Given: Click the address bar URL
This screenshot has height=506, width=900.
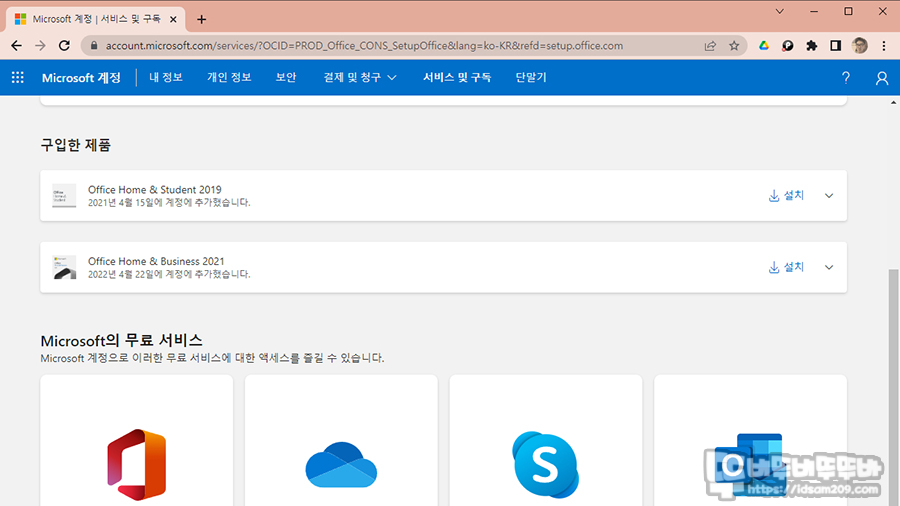Looking at the screenshot, I should coord(364,46).
